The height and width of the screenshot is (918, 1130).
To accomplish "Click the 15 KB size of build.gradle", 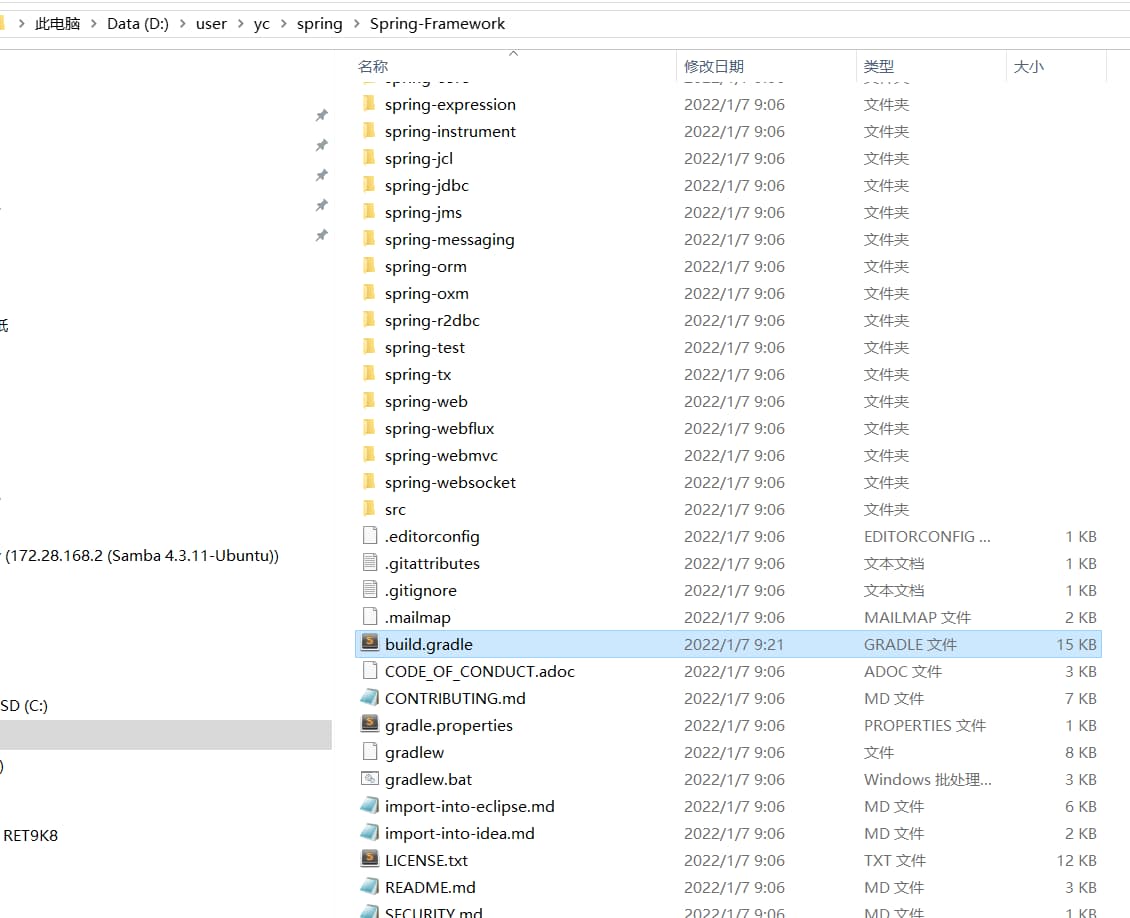I will tap(1076, 644).
